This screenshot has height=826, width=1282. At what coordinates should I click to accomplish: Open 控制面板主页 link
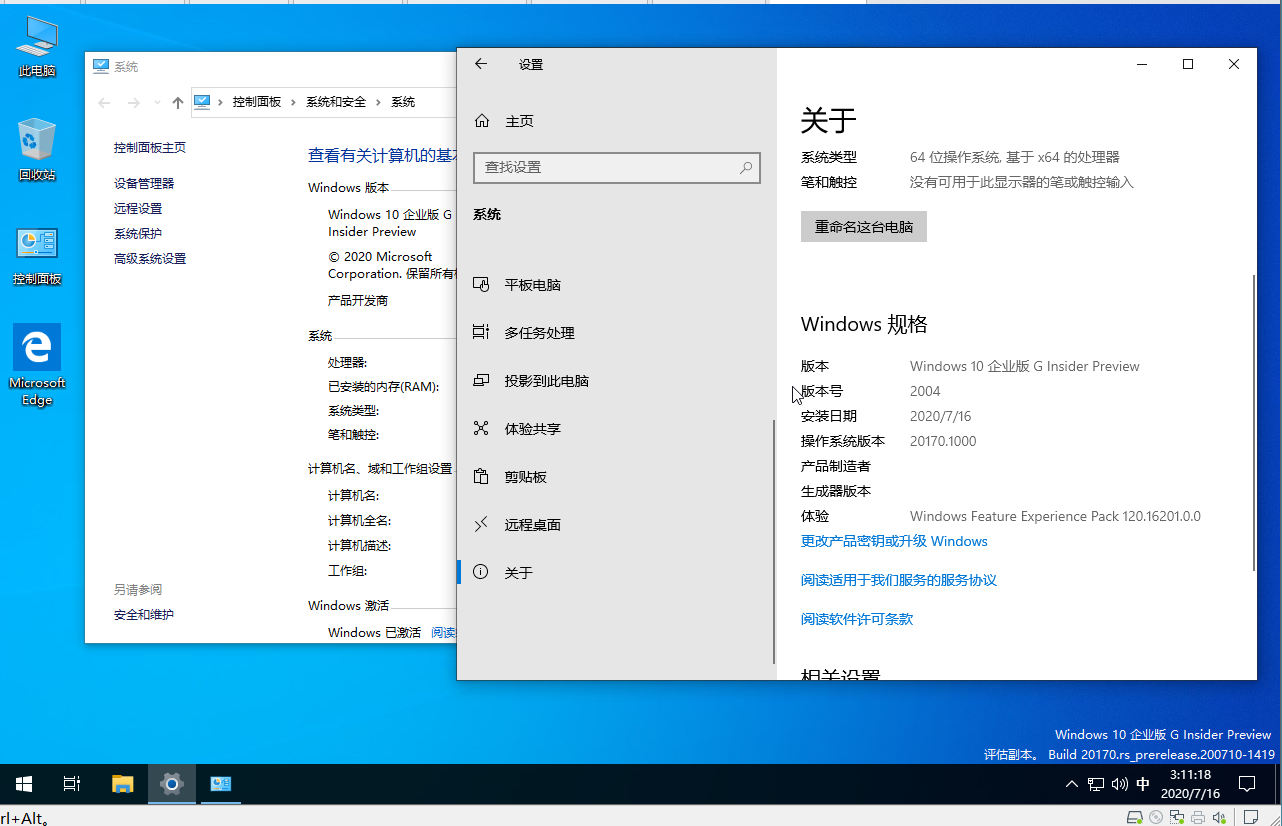150,147
